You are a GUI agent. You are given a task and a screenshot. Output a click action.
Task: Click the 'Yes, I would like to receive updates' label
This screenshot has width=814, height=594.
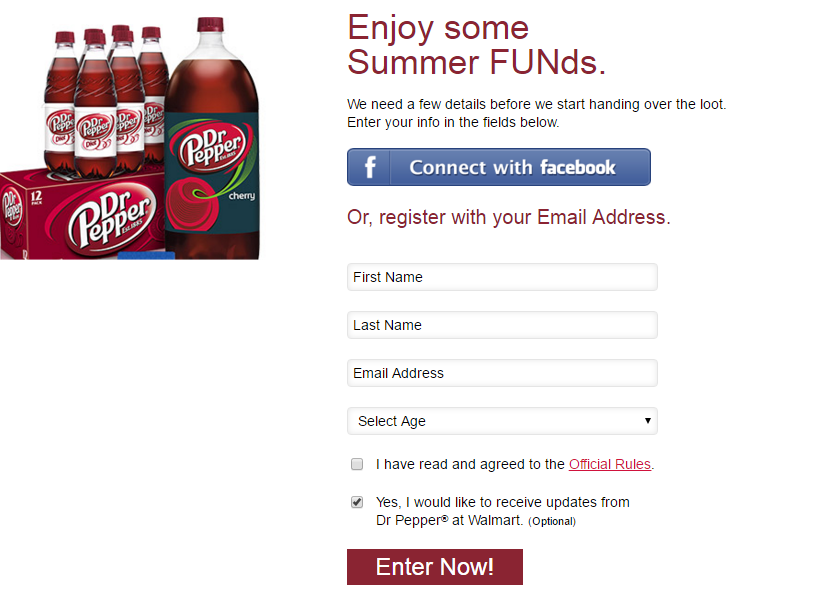pyautogui.click(x=502, y=502)
